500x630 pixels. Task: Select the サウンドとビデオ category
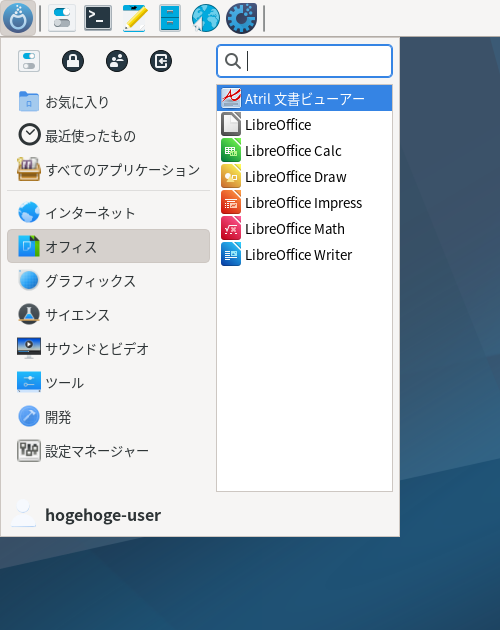109,348
